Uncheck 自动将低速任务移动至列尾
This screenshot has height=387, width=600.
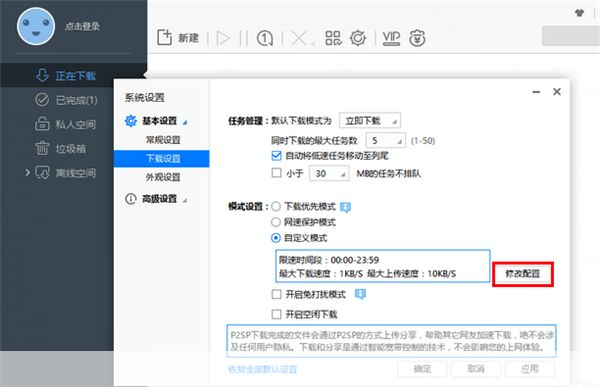click(276, 156)
